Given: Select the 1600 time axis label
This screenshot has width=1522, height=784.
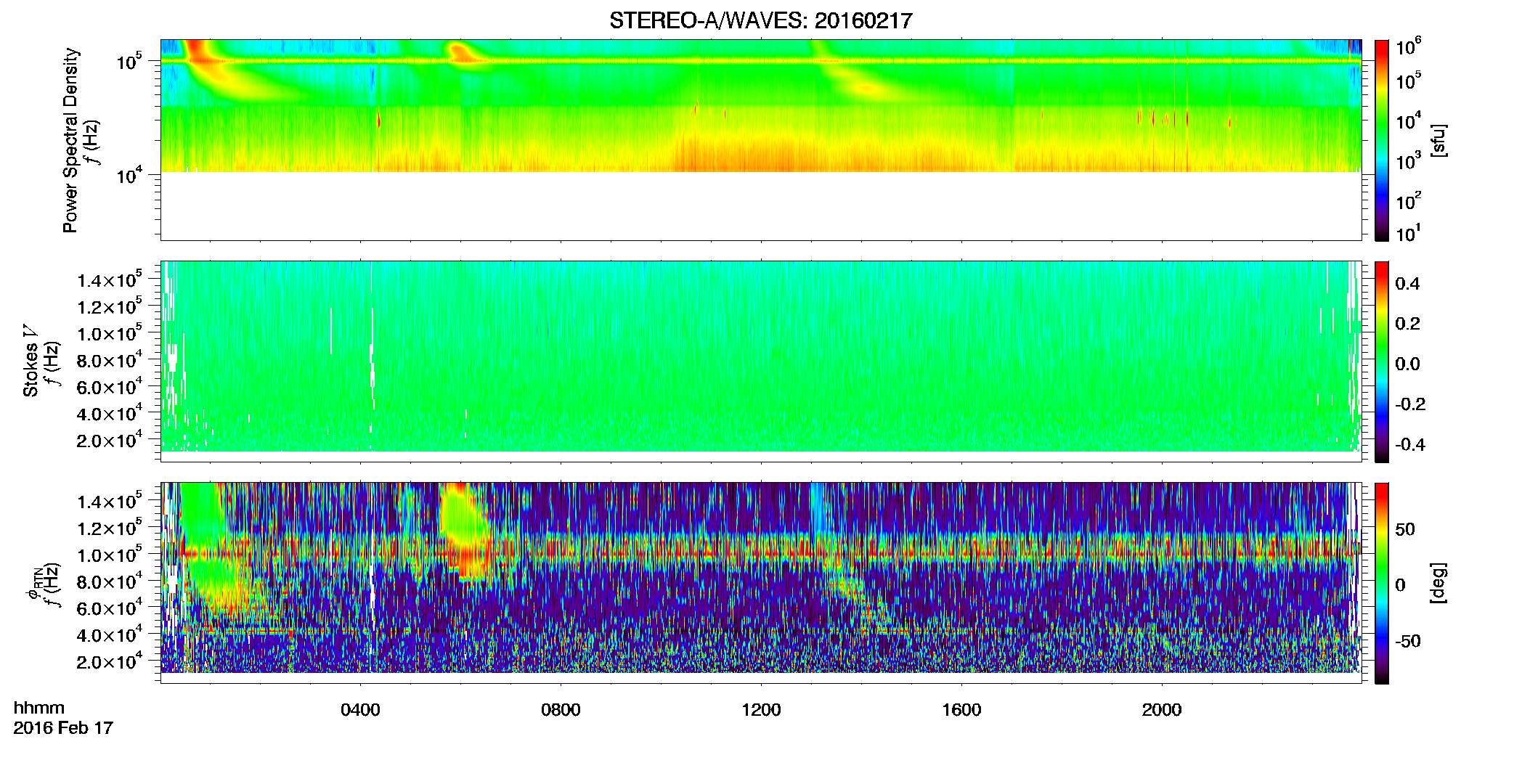Looking at the screenshot, I should [x=961, y=710].
